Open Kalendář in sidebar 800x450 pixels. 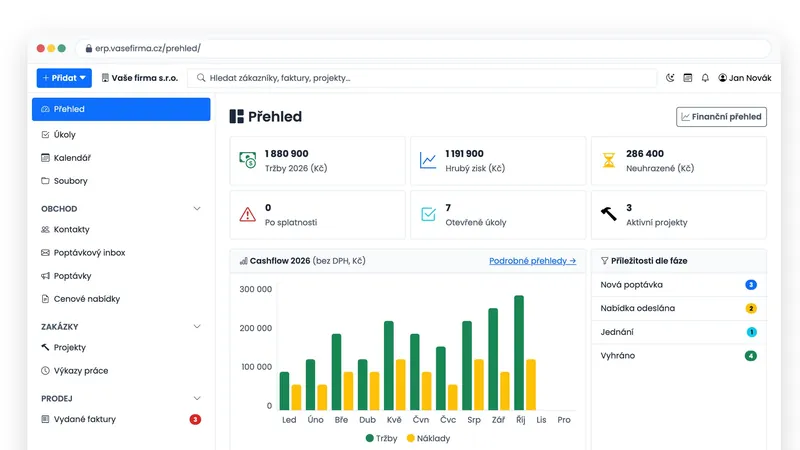[x=121, y=158]
